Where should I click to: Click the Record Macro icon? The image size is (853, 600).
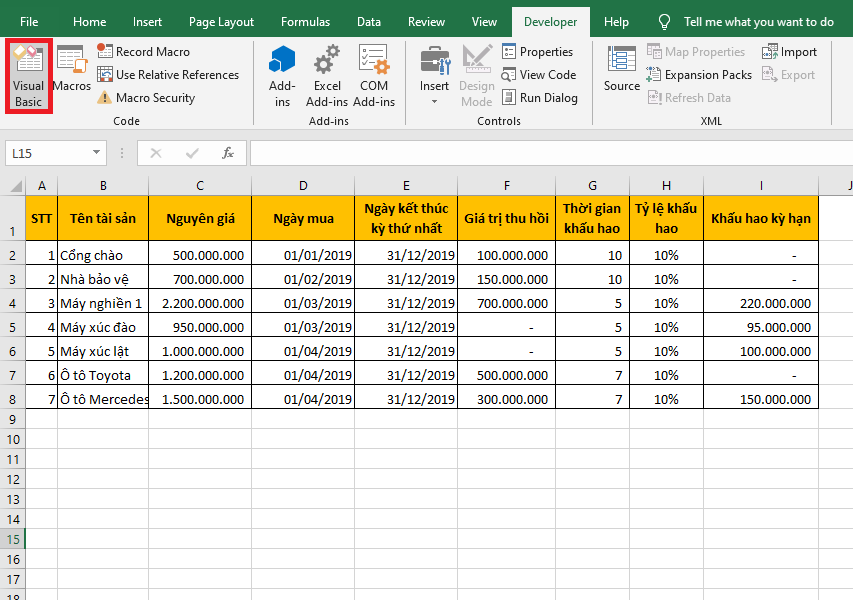point(105,52)
